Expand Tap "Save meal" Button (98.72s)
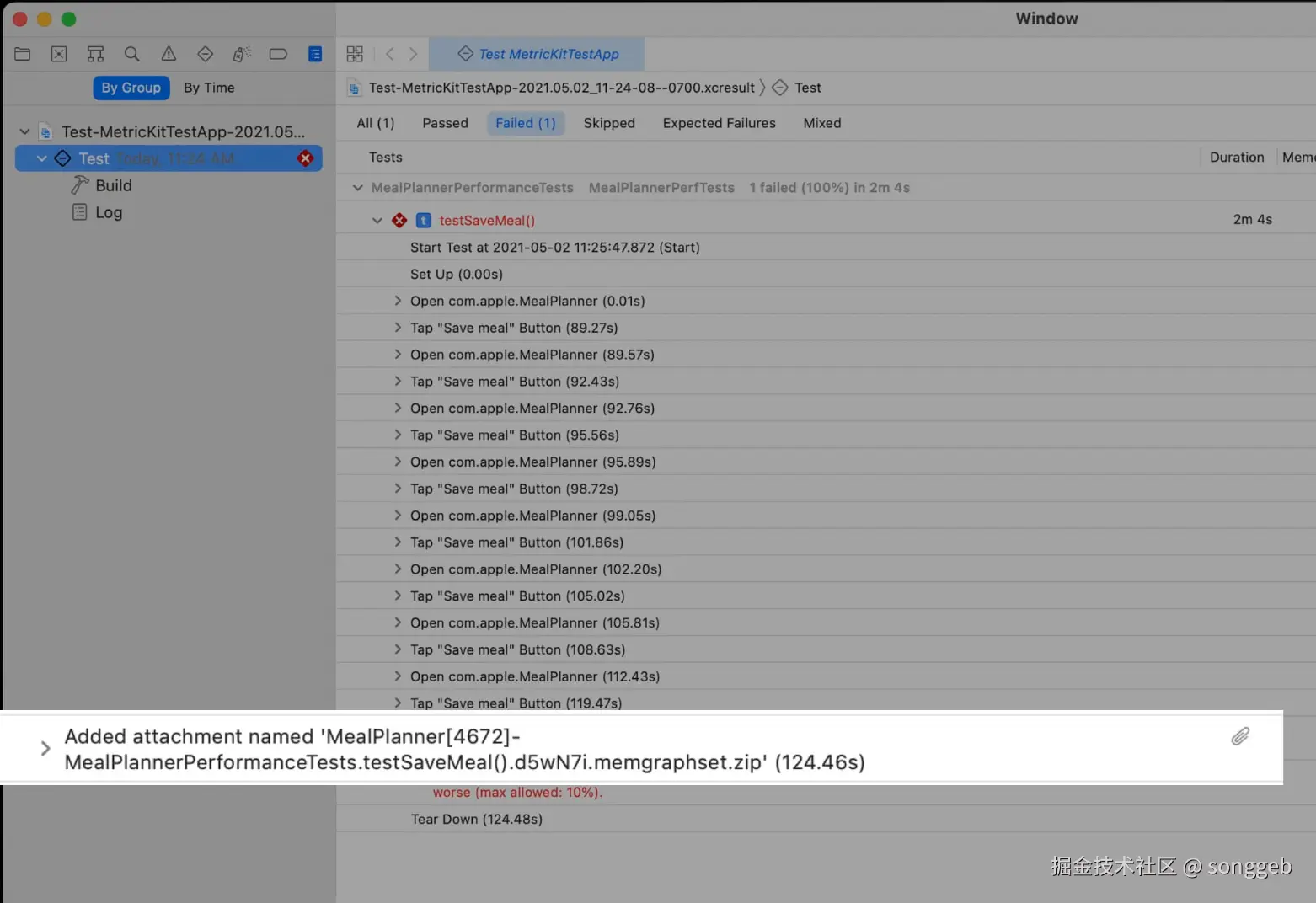The image size is (1316, 903). pyautogui.click(x=398, y=489)
